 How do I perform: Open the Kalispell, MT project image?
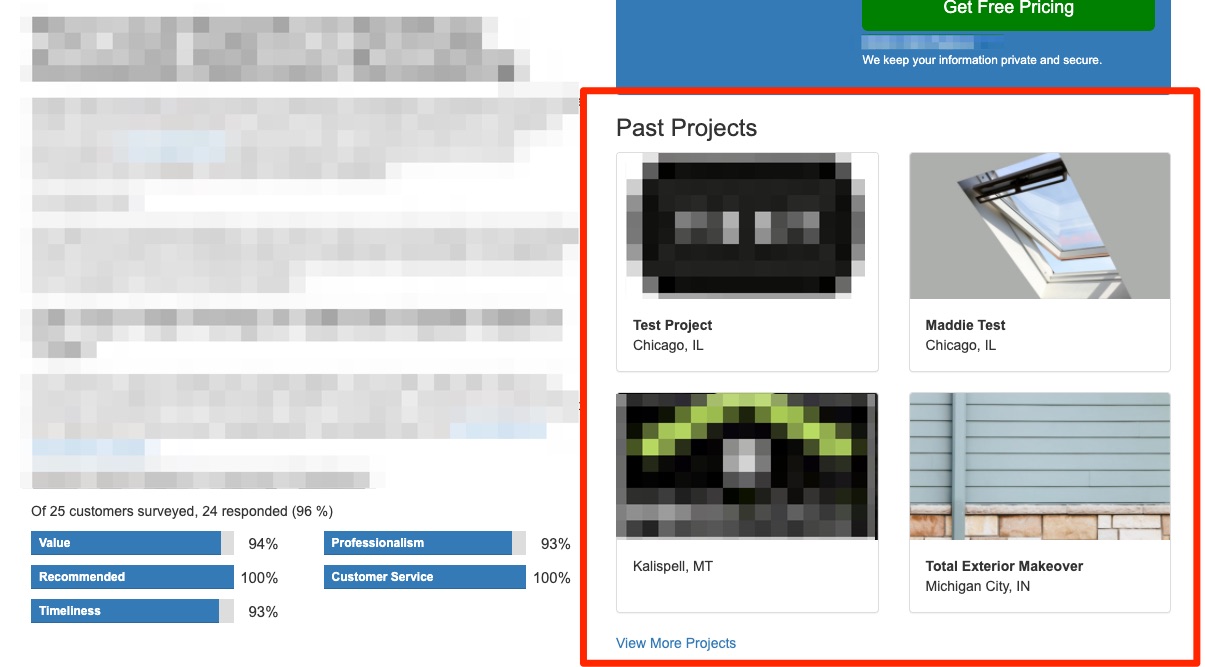point(747,466)
